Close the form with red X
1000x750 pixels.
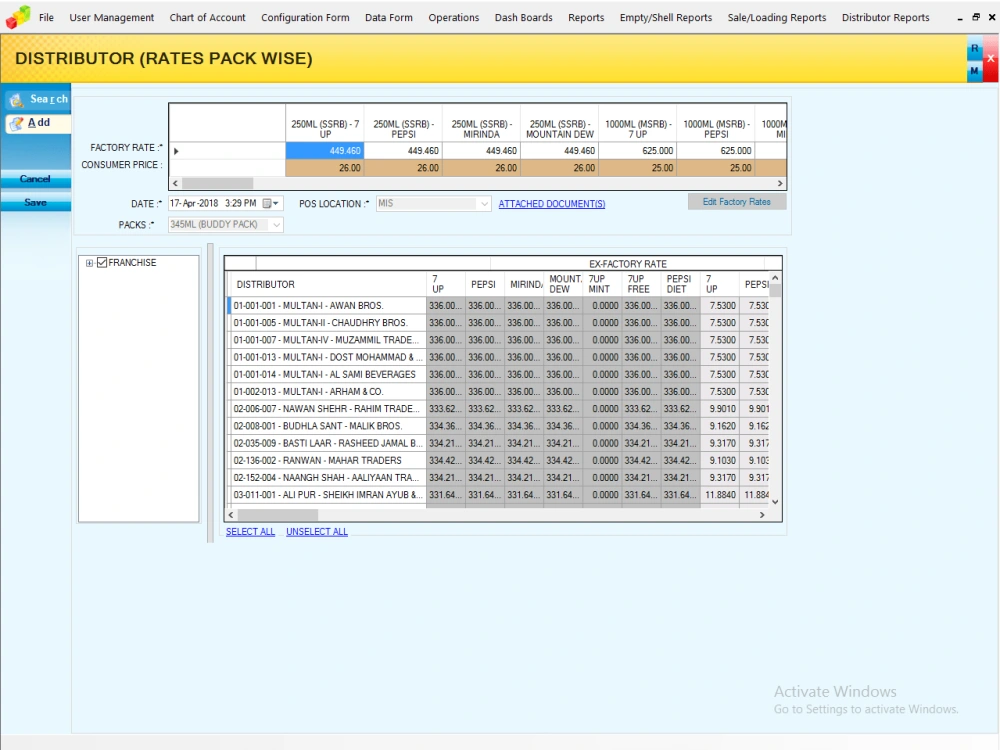click(x=990, y=59)
